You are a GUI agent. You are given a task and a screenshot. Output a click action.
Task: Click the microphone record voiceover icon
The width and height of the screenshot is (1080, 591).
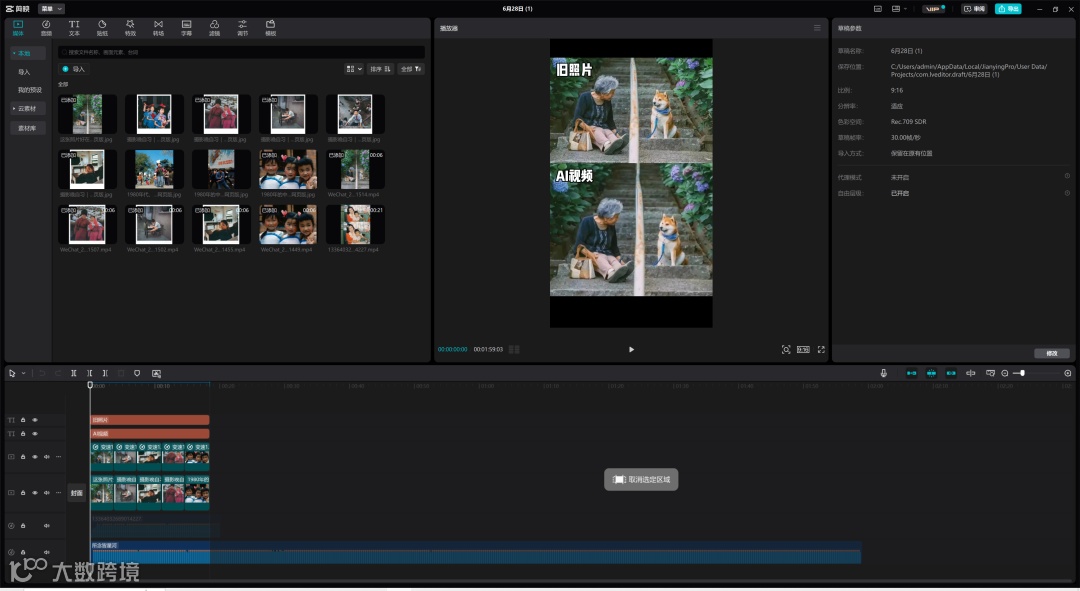tap(884, 373)
